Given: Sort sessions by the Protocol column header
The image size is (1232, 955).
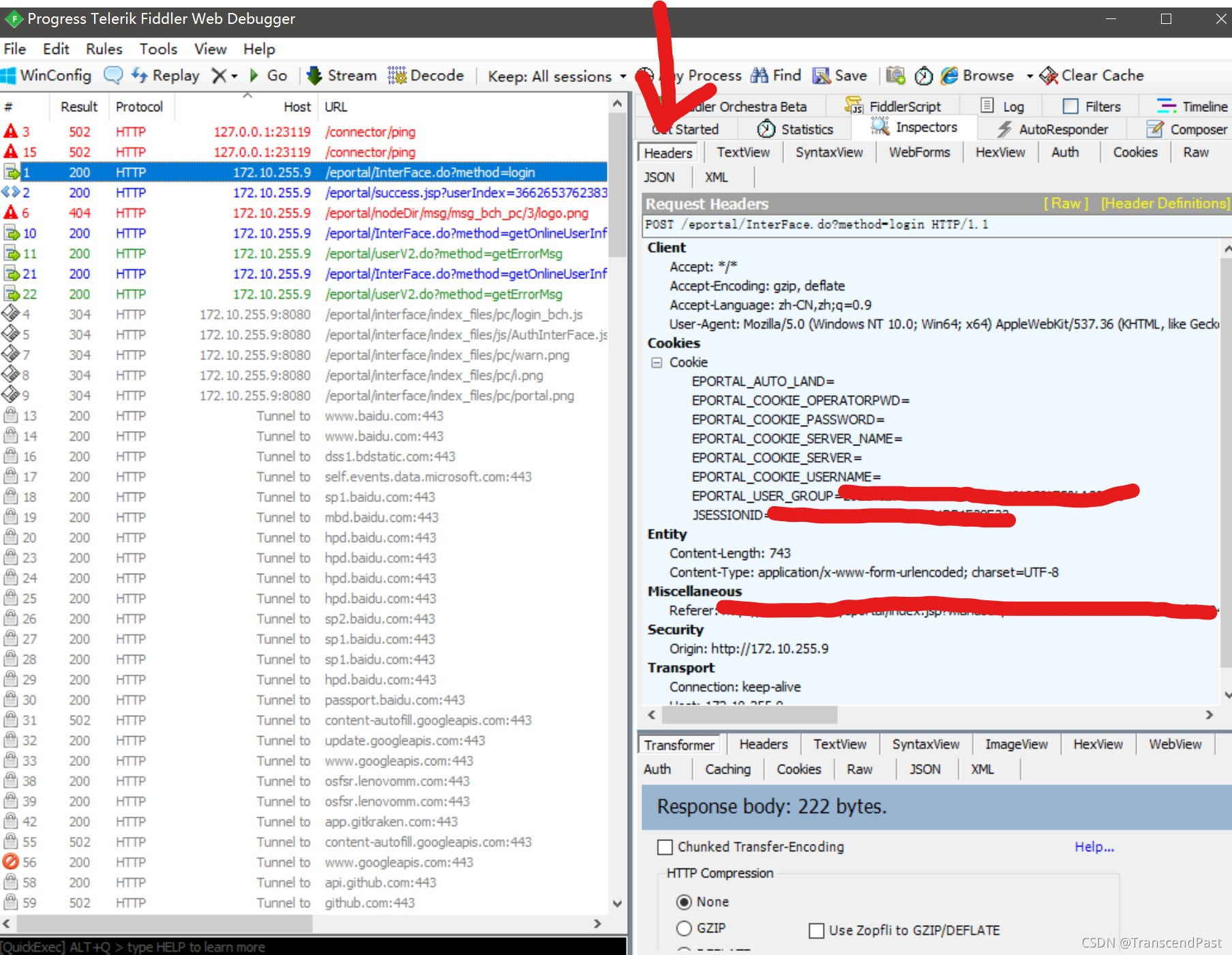Looking at the screenshot, I should 139,106.
